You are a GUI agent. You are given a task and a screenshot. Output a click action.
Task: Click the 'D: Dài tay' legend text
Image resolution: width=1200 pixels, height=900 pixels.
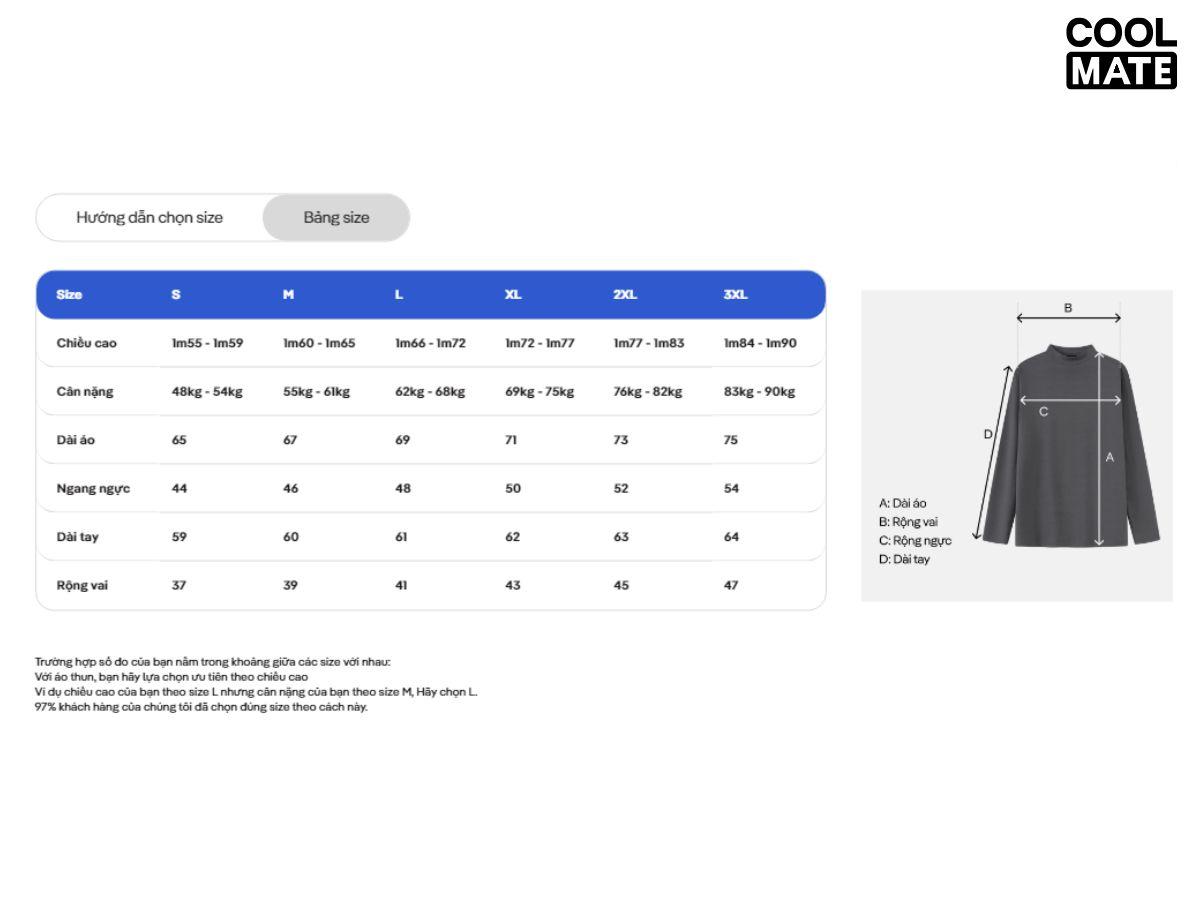tap(904, 559)
